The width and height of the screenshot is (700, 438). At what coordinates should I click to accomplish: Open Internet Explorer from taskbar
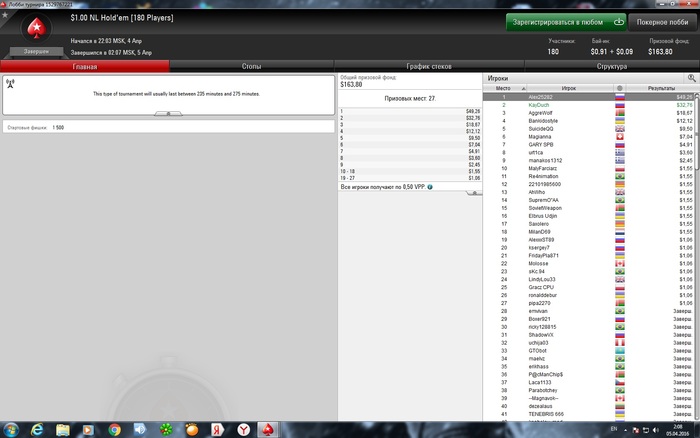pyautogui.click(x=37, y=430)
